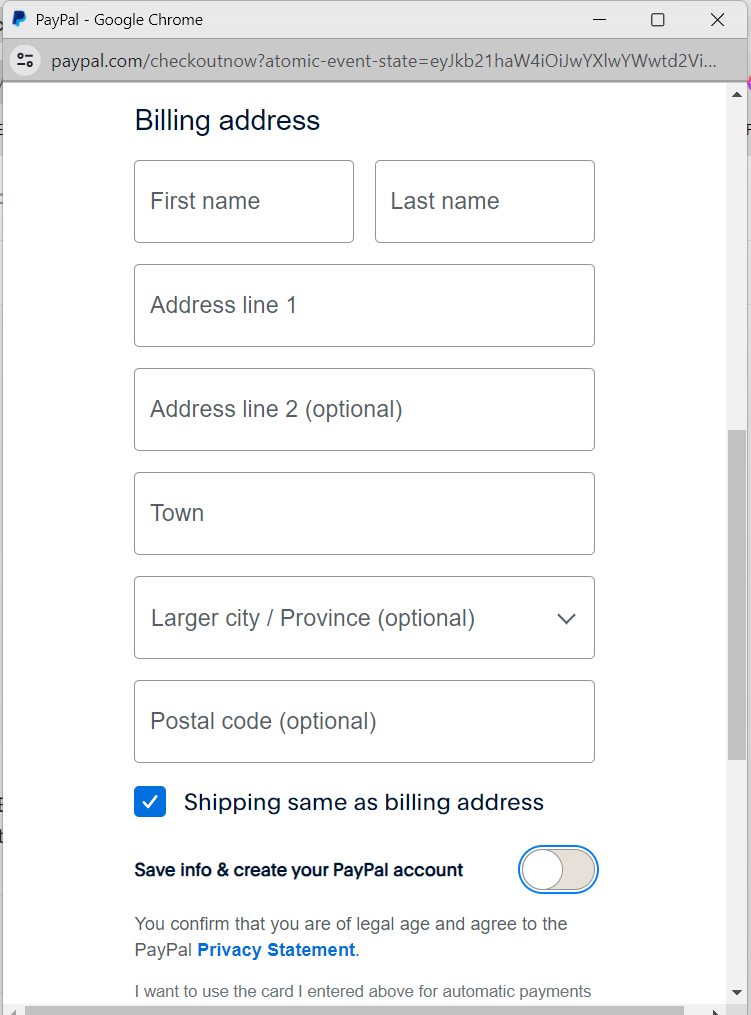
Task: Click the Billing address heading
Action: [227, 120]
